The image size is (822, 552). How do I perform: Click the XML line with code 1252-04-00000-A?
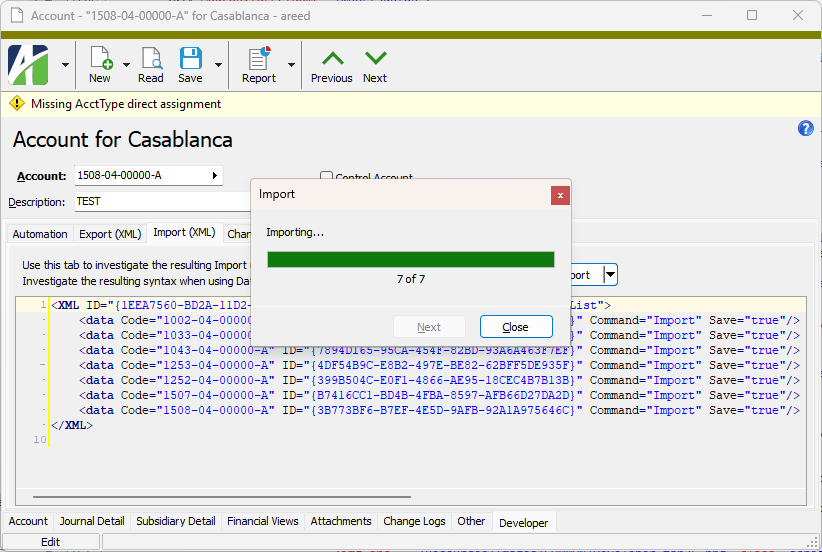click(x=439, y=381)
